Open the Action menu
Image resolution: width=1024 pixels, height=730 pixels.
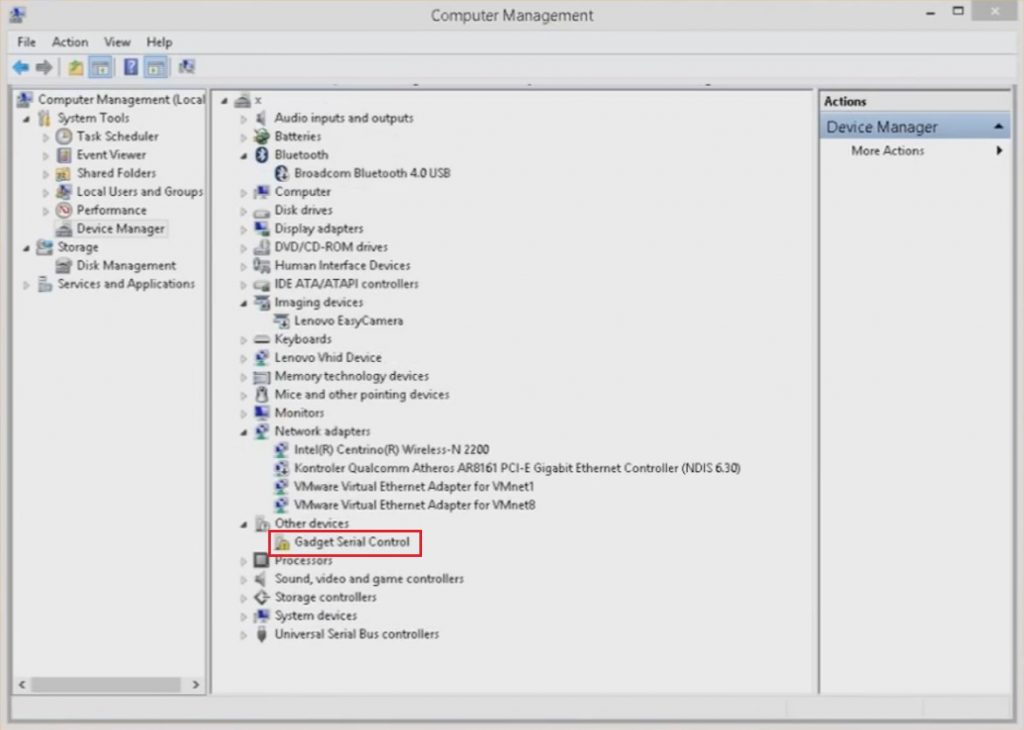coord(70,42)
